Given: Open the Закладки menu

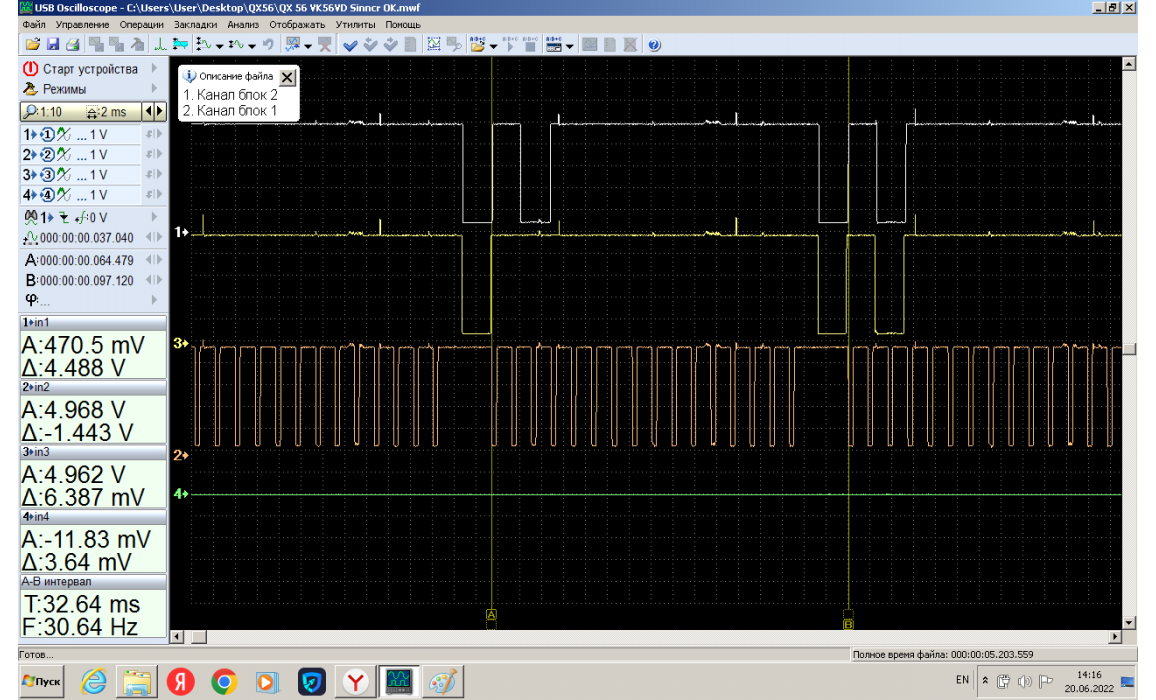Looking at the screenshot, I should pos(194,24).
